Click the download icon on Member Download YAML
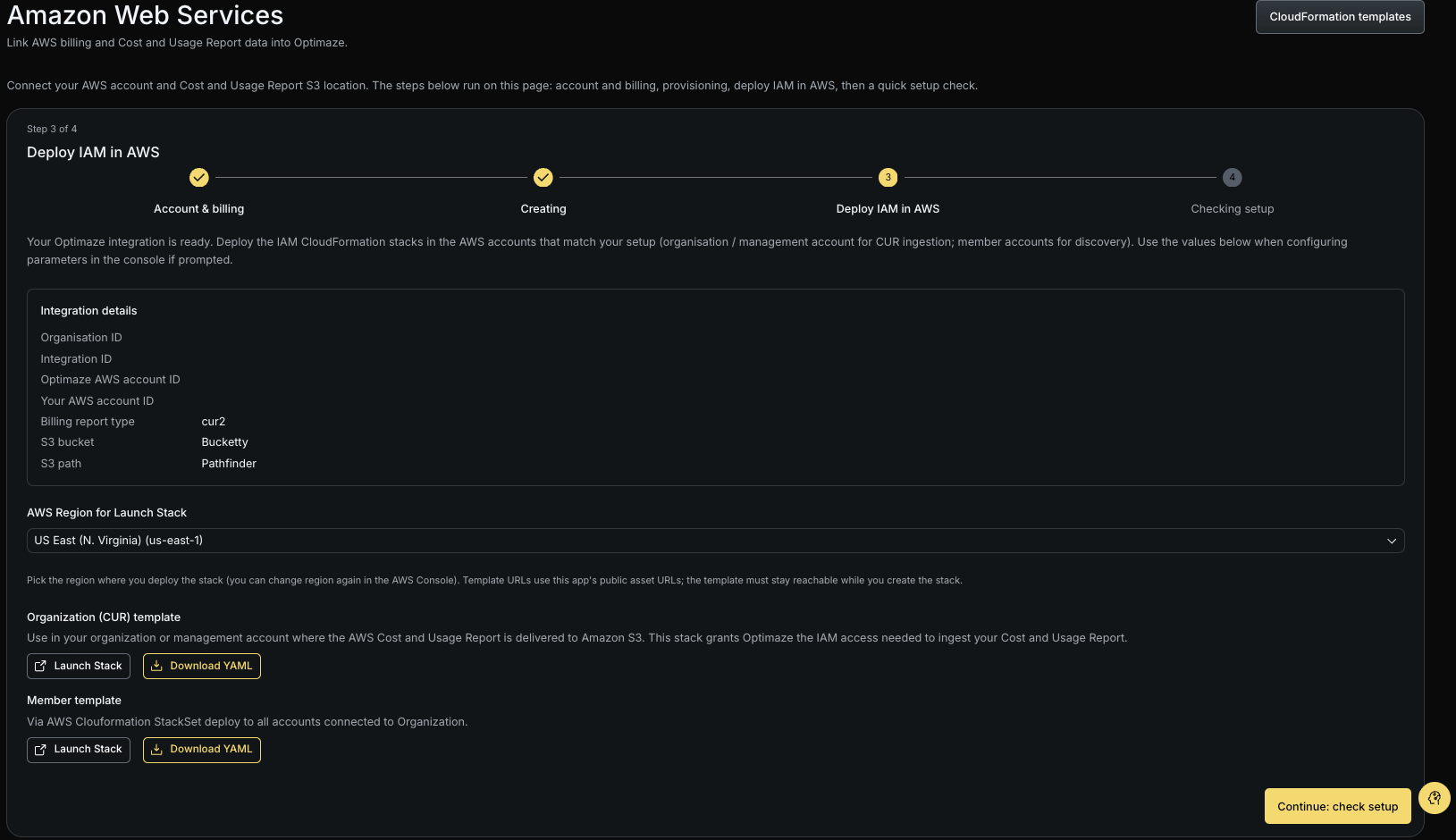The image size is (1456, 840). [156, 750]
